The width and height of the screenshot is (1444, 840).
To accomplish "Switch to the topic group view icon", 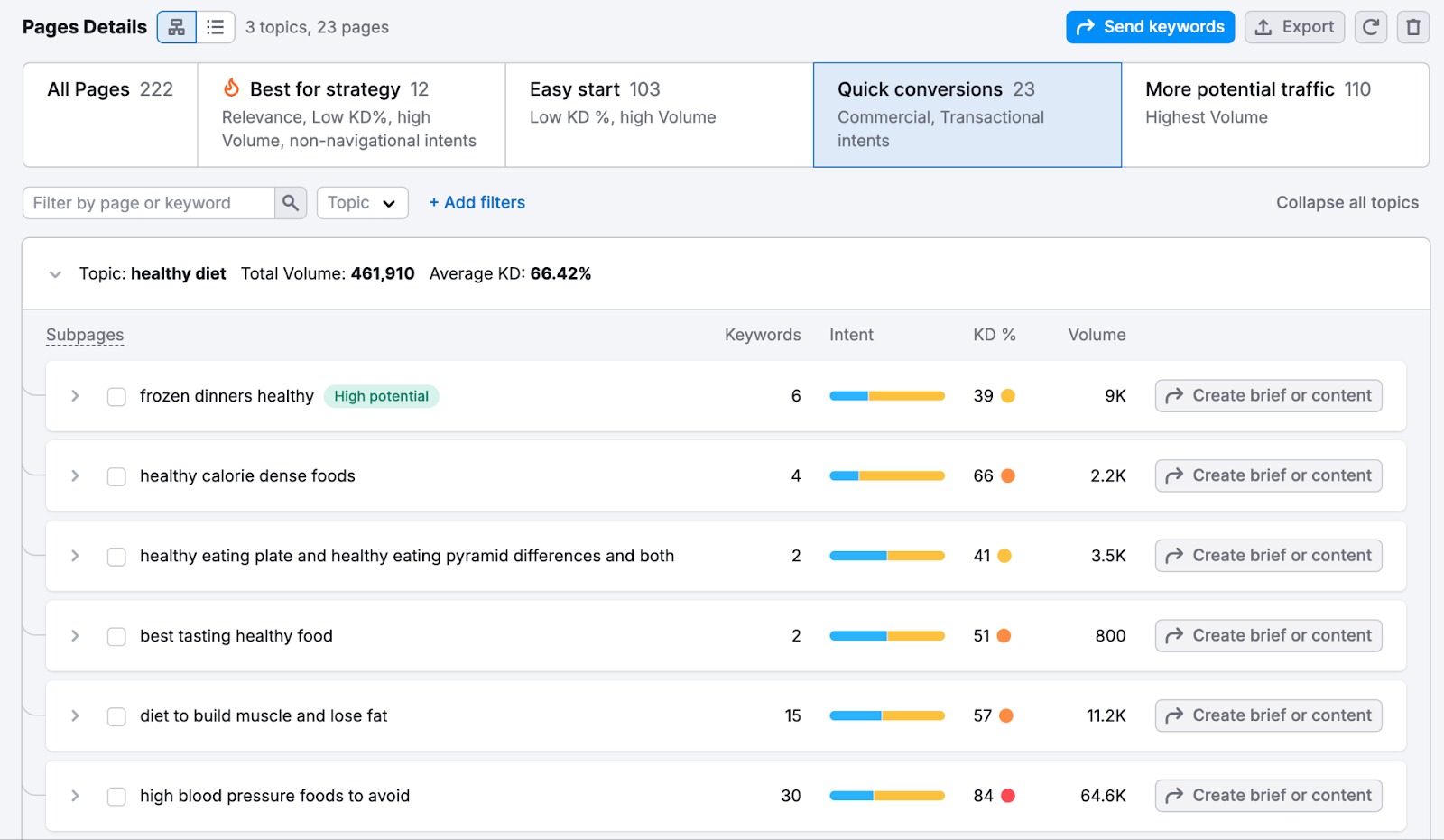I will pyautogui.click(x=177, y=27).
